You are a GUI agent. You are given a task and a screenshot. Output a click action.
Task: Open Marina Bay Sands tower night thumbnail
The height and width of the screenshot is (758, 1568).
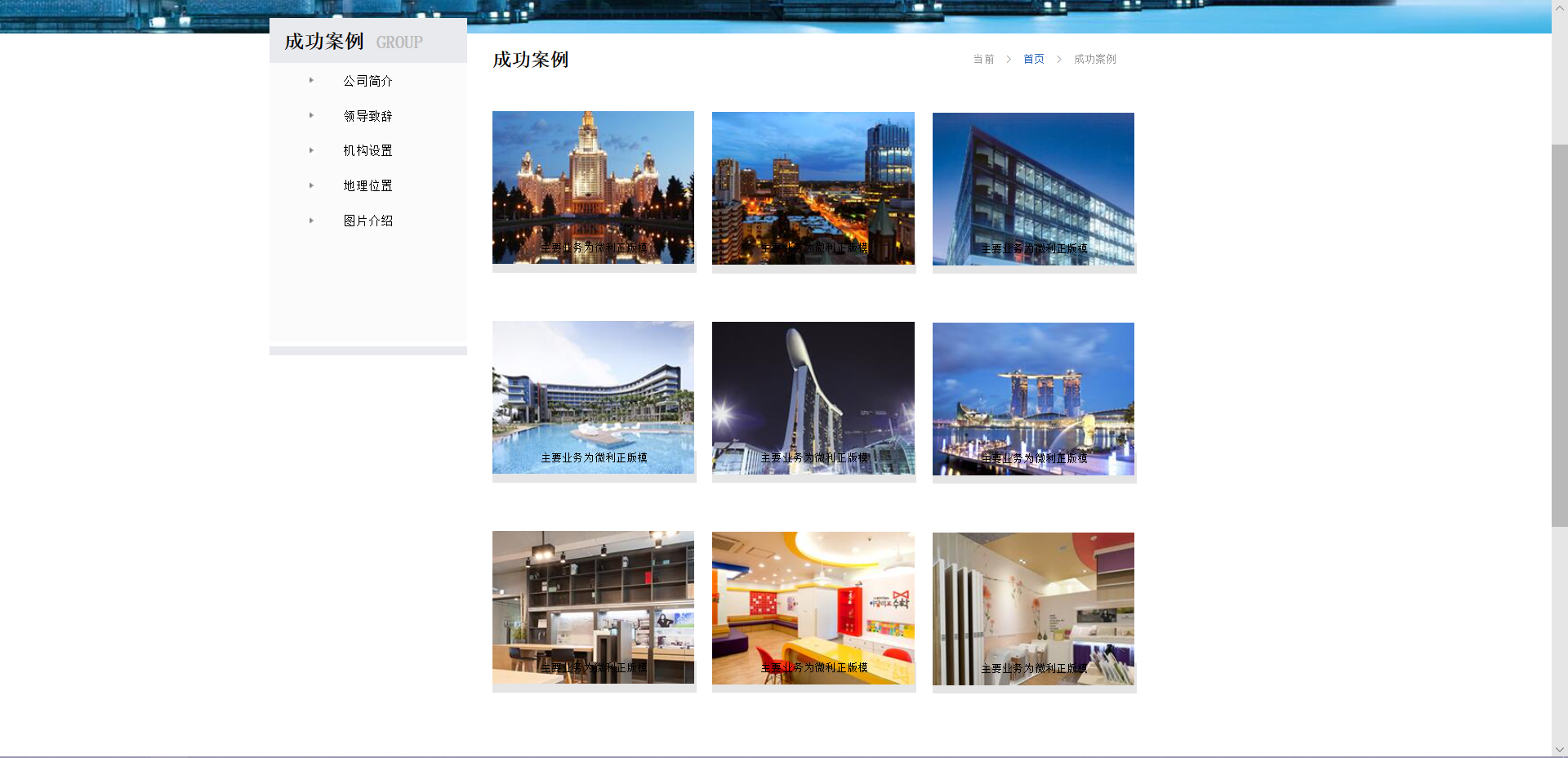[x=813, y=398]
